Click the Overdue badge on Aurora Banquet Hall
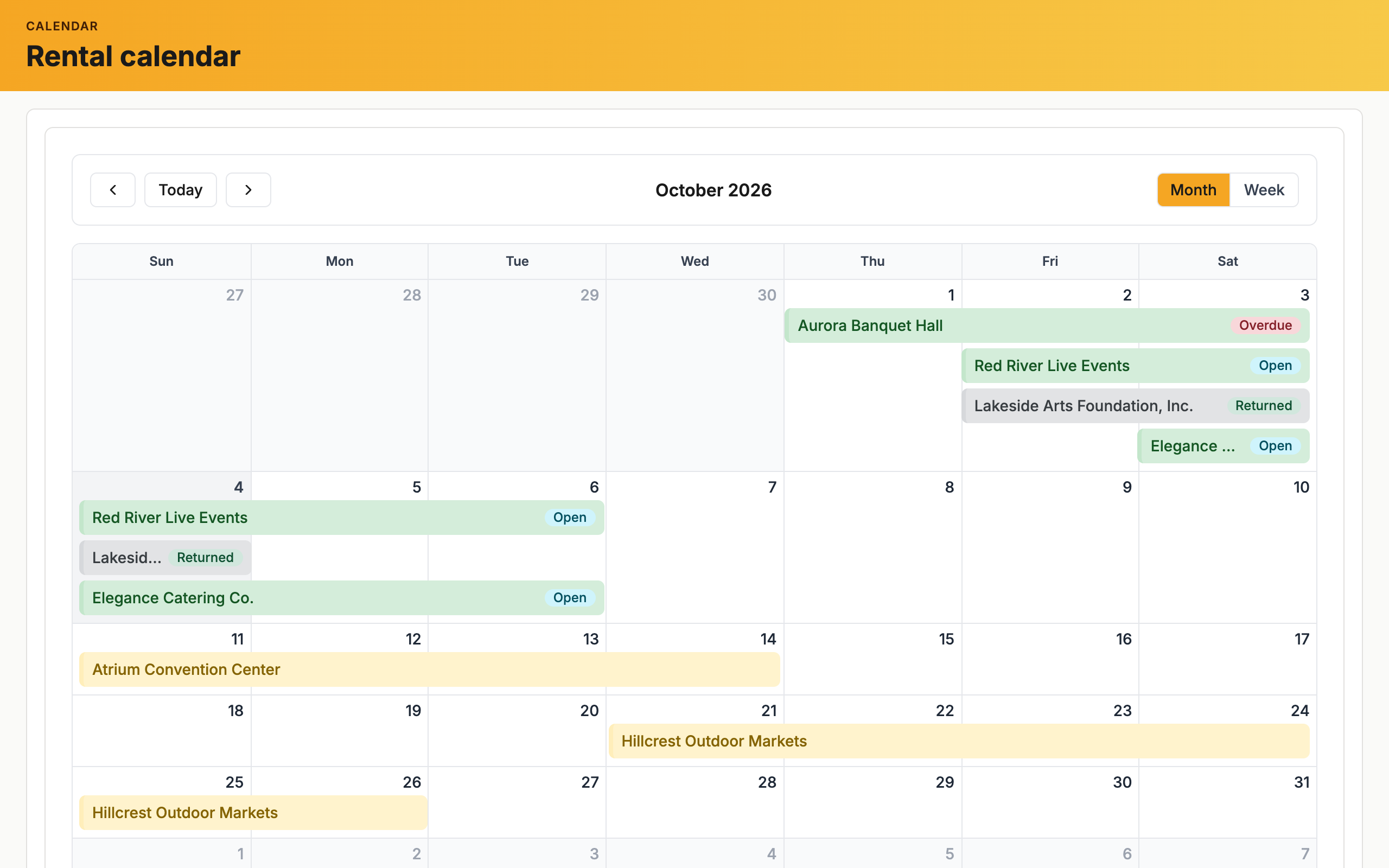The height and width of the screenshot is (868, 1389). [1265, 325]
